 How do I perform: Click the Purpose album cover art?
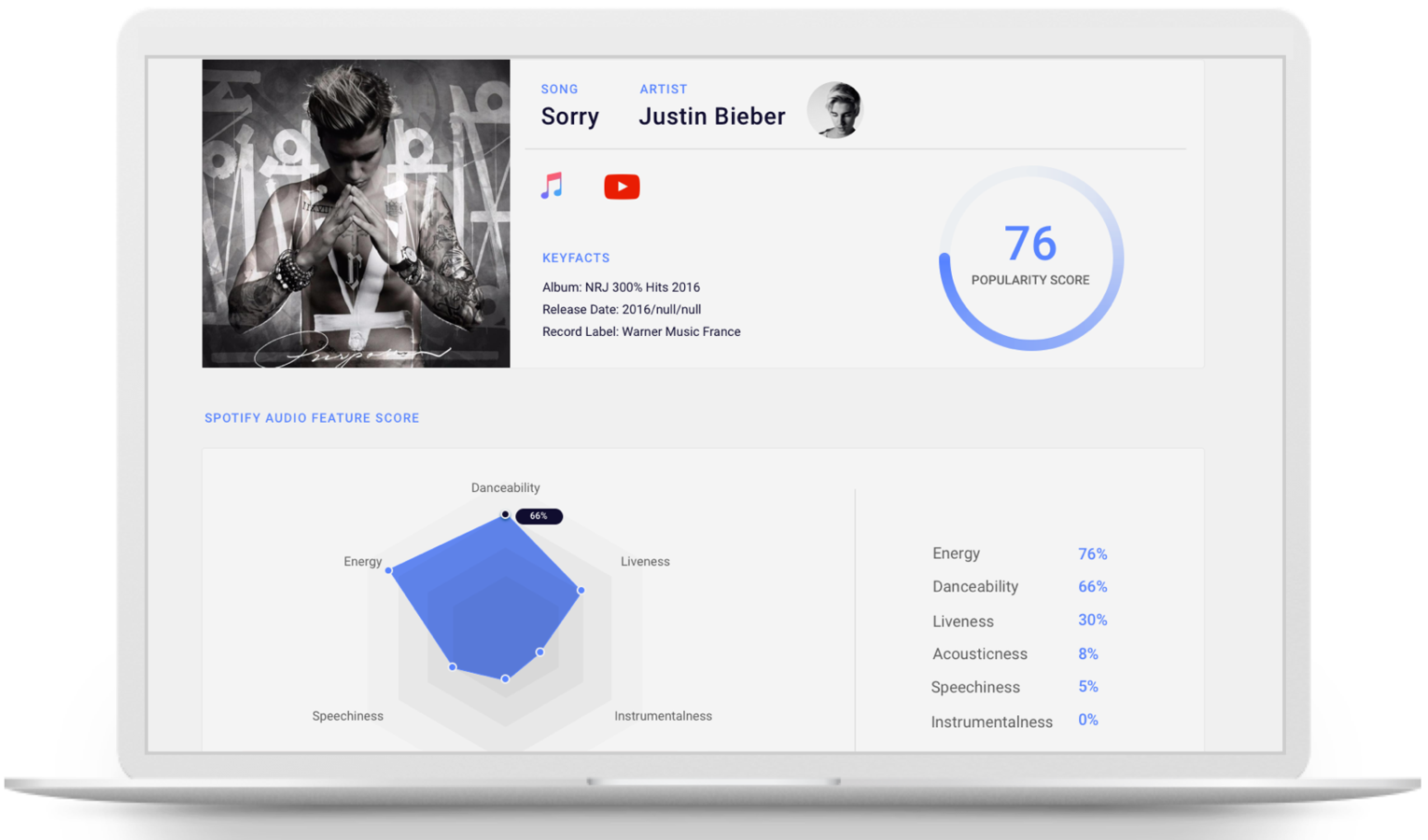tap(357, 214)
